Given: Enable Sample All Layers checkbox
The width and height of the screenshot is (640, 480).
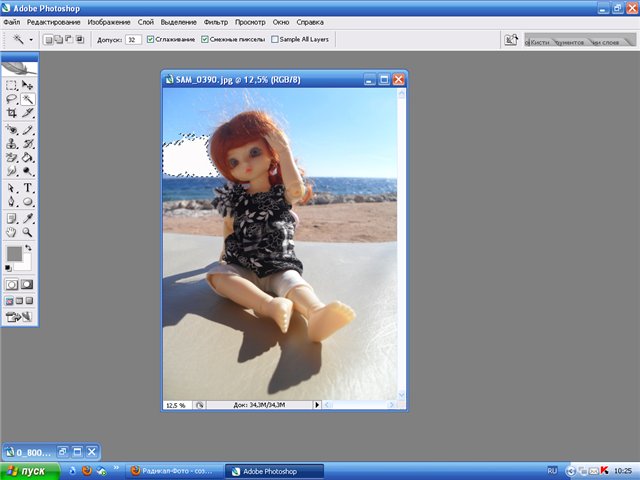Looking at the screenshot, I should 275,40.
